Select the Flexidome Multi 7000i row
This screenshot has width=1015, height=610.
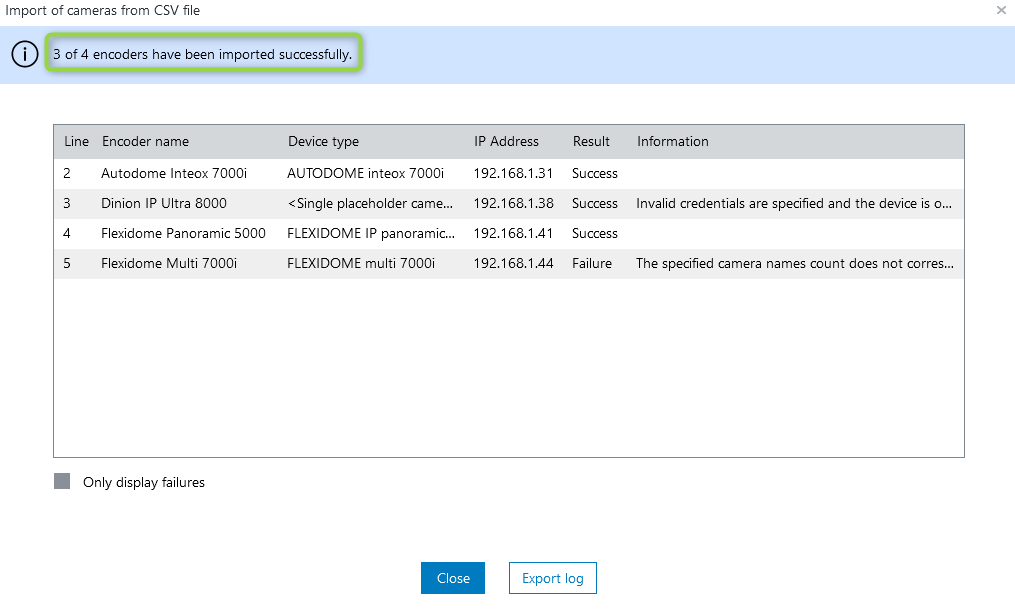tap(169, 263)
